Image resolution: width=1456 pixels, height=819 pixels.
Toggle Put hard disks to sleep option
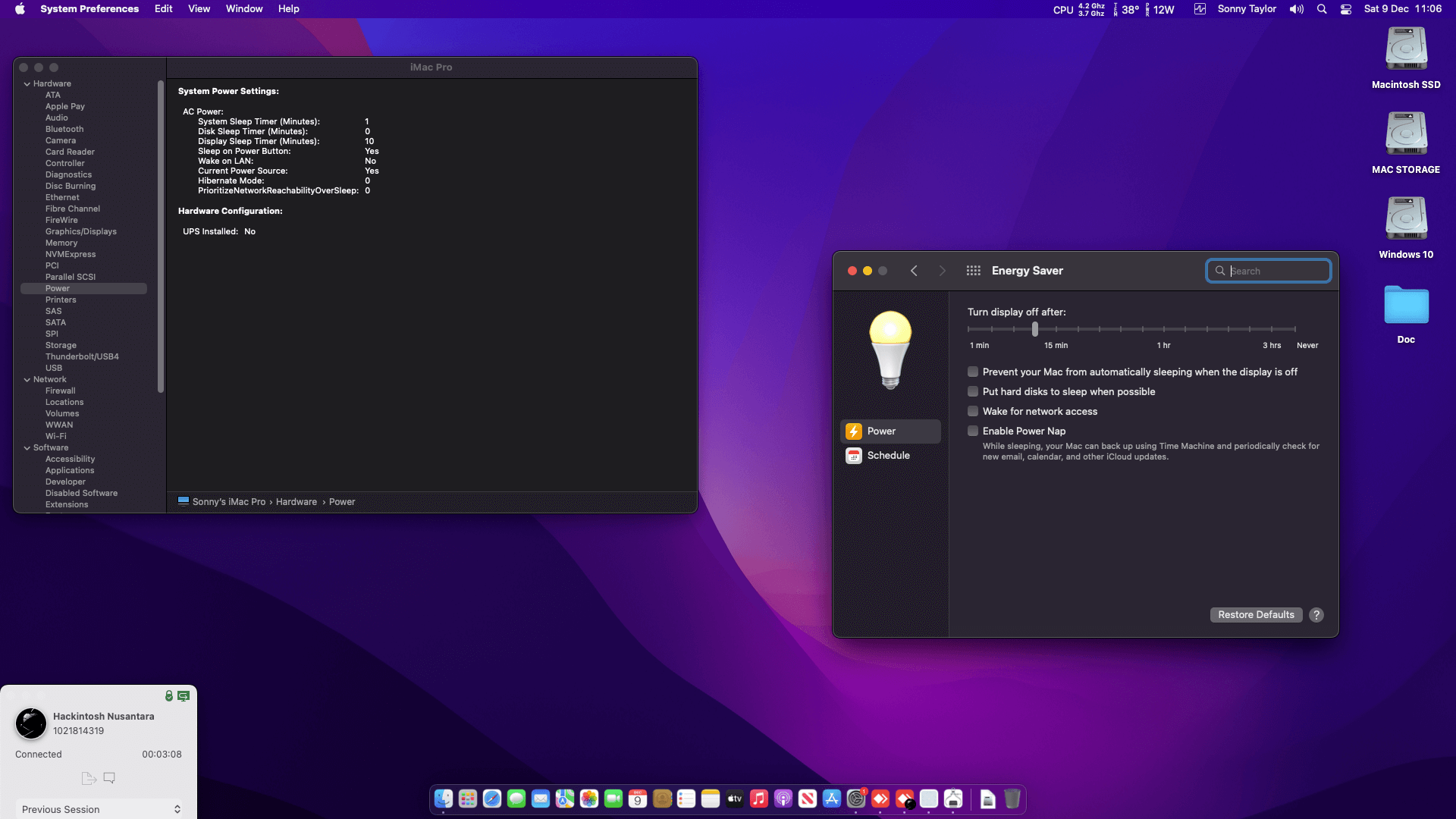click(973, 391)
